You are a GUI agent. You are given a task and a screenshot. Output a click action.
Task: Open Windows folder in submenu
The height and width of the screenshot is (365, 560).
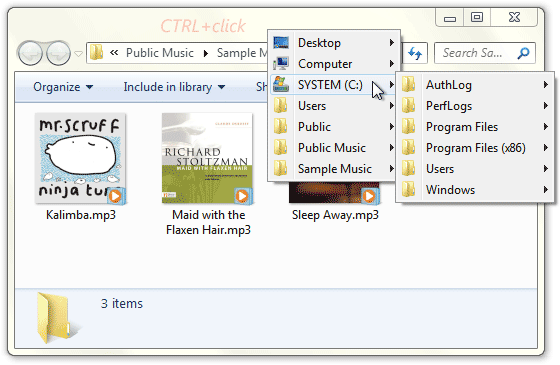[475, 190]
